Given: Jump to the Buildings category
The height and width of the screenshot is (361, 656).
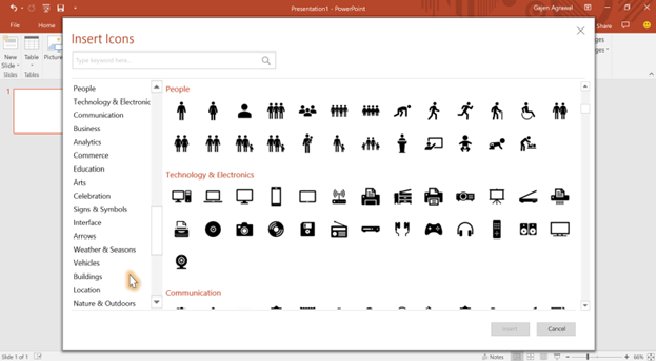Looking at the screenshot, I should coord(87,277).
